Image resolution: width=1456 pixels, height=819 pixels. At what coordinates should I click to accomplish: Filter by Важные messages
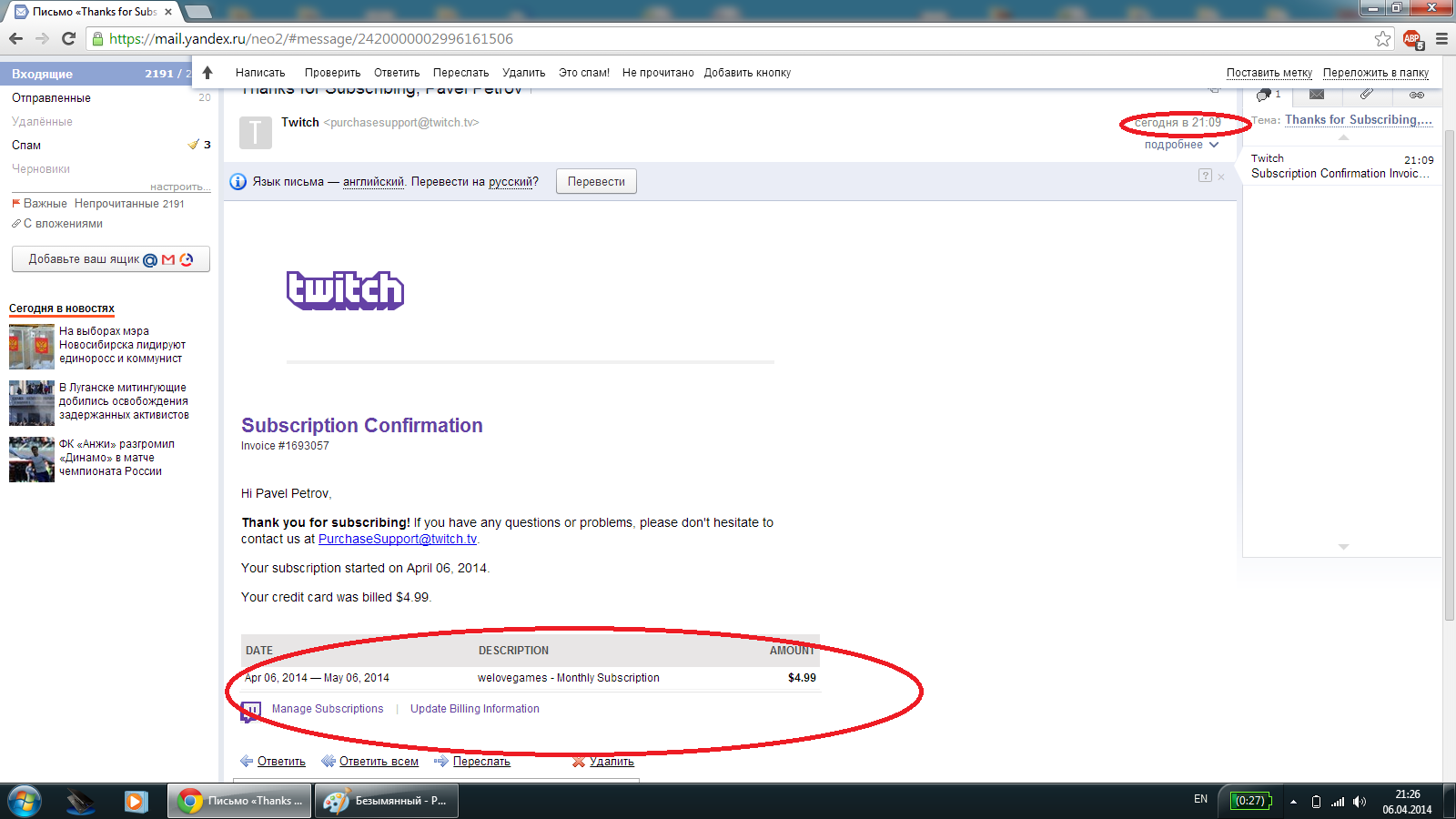click(45, 204)
